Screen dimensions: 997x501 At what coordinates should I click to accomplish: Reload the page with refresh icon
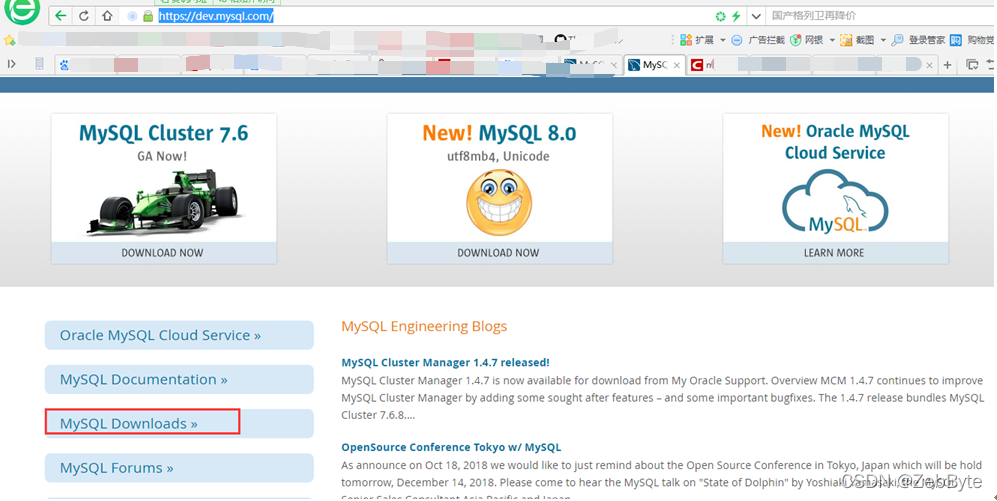84,16
